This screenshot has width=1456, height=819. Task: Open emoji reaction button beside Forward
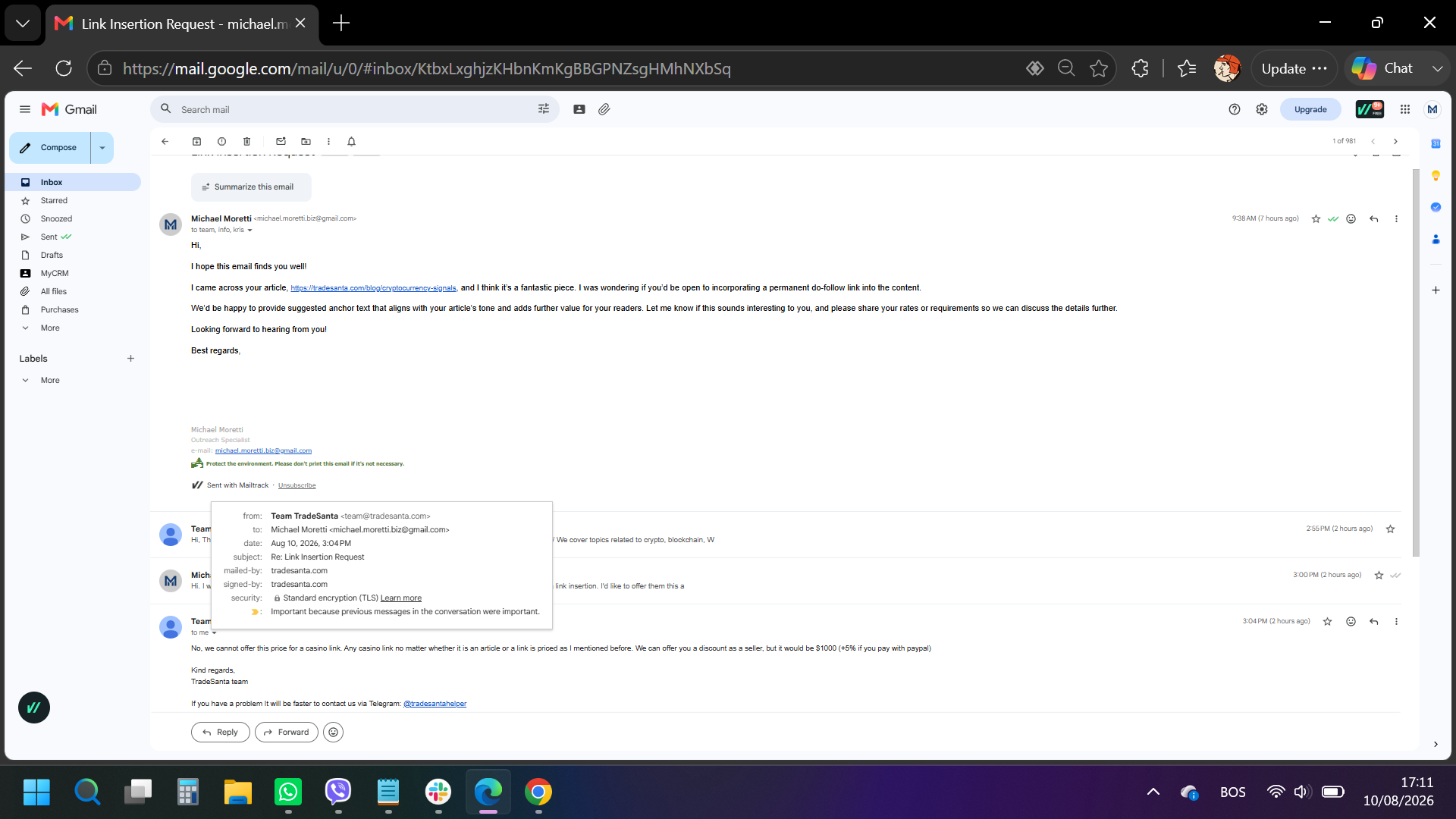click(x=333, y=732)
